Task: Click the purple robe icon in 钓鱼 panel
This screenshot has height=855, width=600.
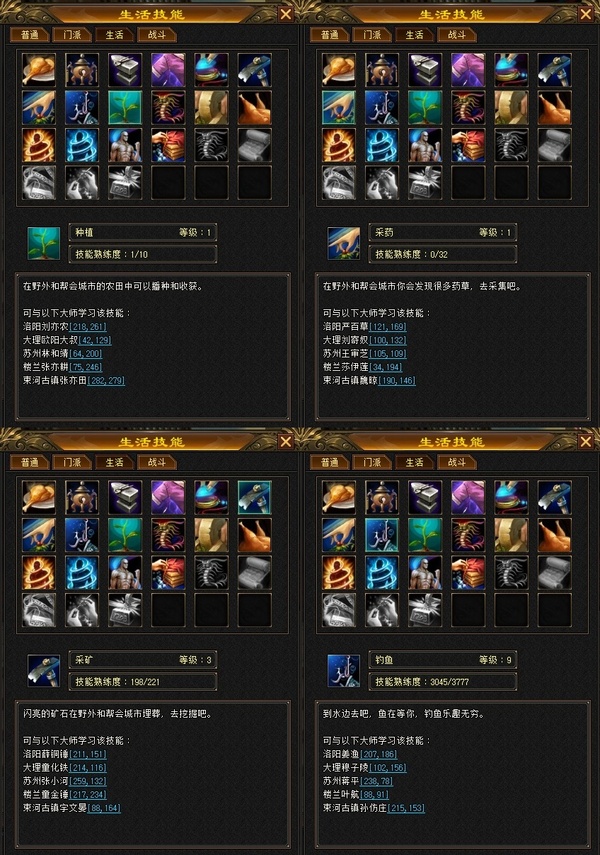Action: tap(468, 497)
